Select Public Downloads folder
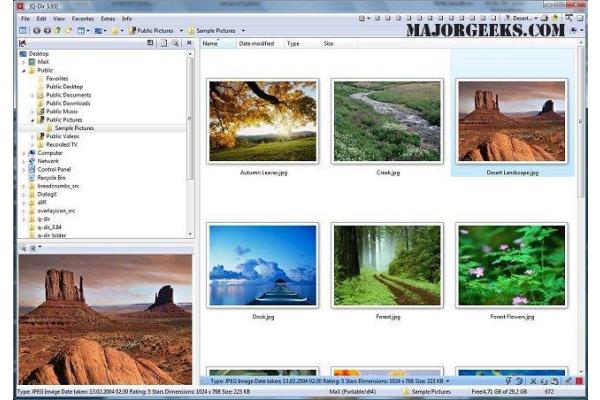Image resolution: width=600 pixels, height=400 pixels. 68,103
